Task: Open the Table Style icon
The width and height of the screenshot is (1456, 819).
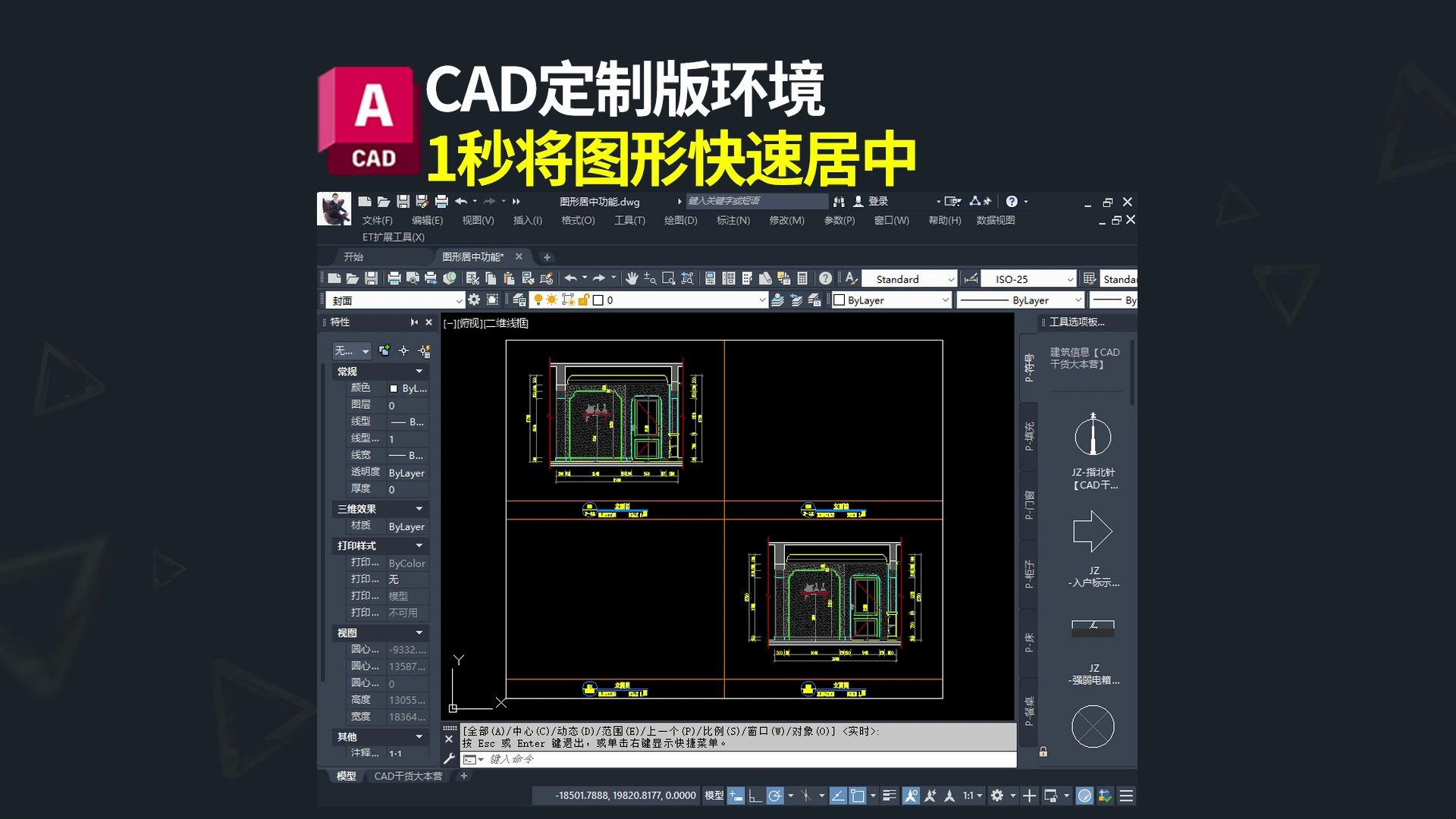Action: [1089, 278]
